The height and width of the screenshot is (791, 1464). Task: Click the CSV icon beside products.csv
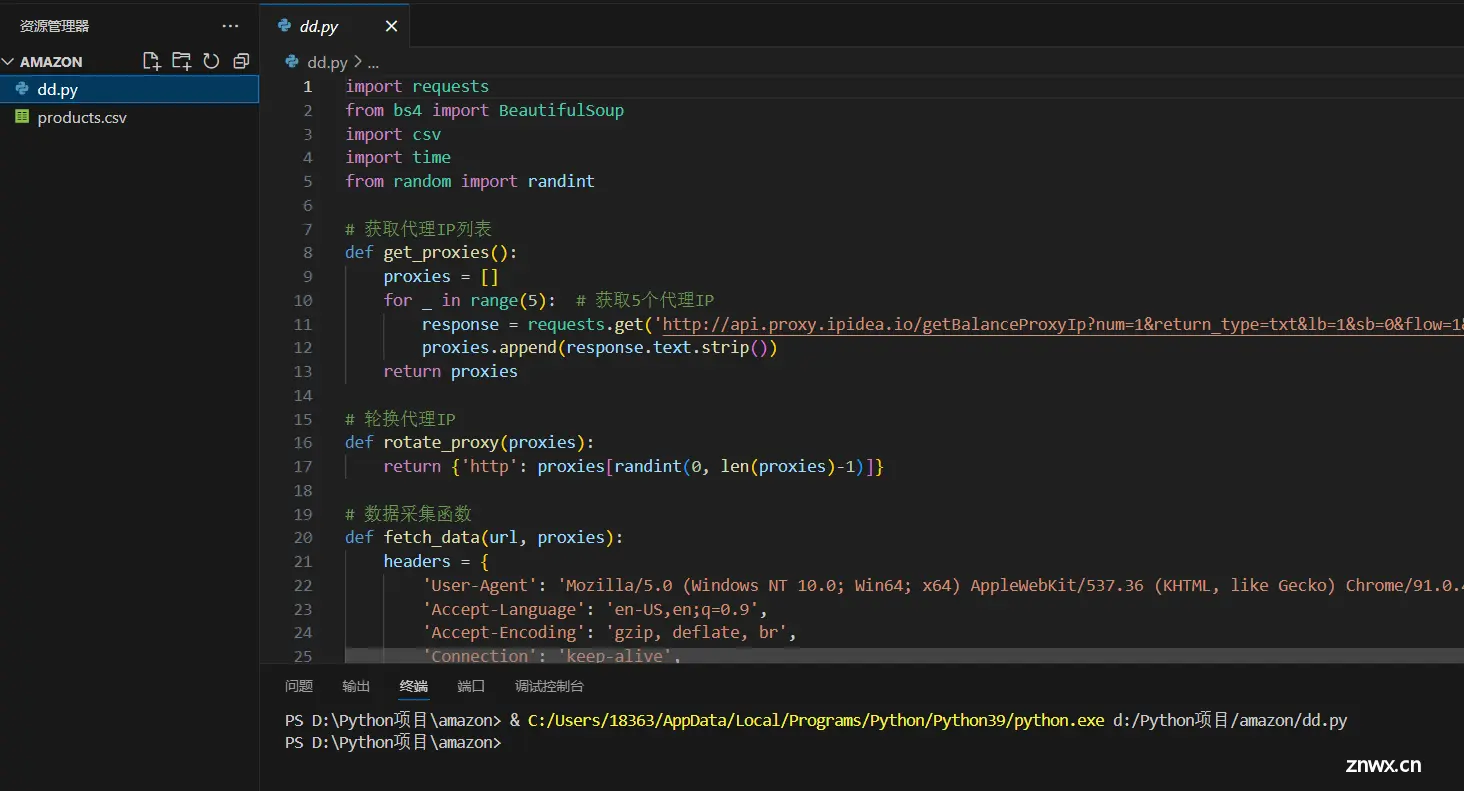coord(22,117)
